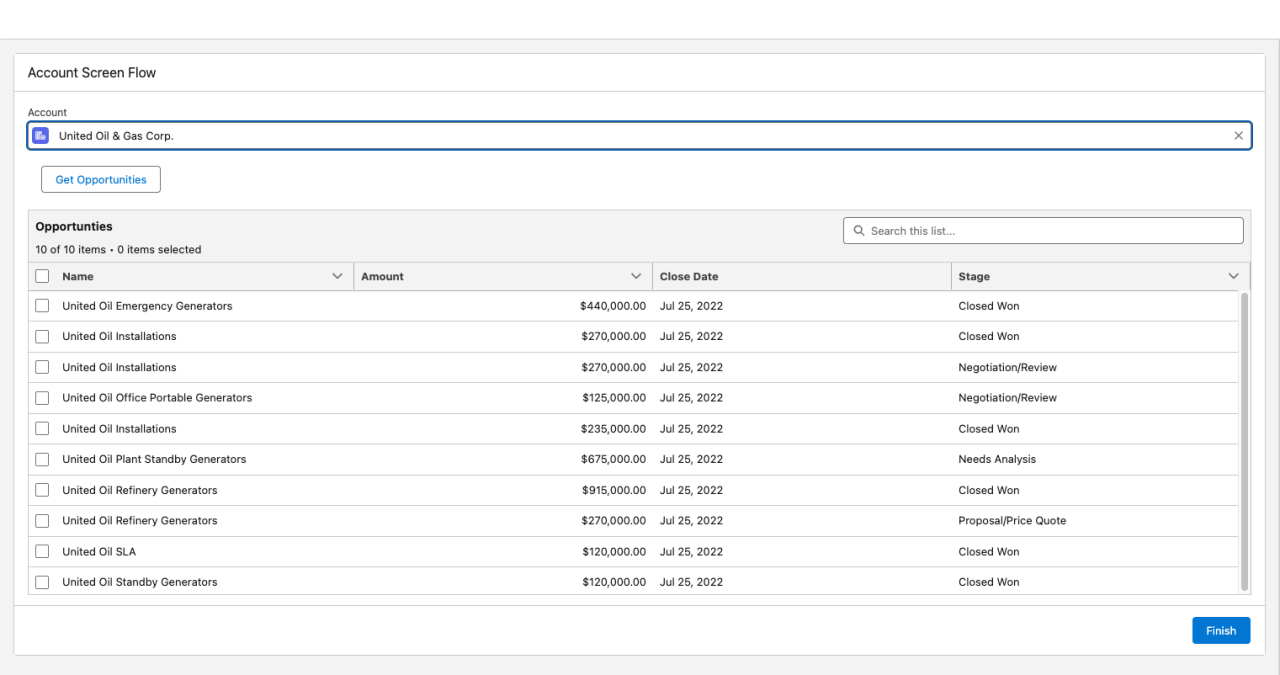Screen dimensions: 1280x675
Task: Click the $915,000.00 amount cell
Action: pyautogui.click(x=614, y=490)
